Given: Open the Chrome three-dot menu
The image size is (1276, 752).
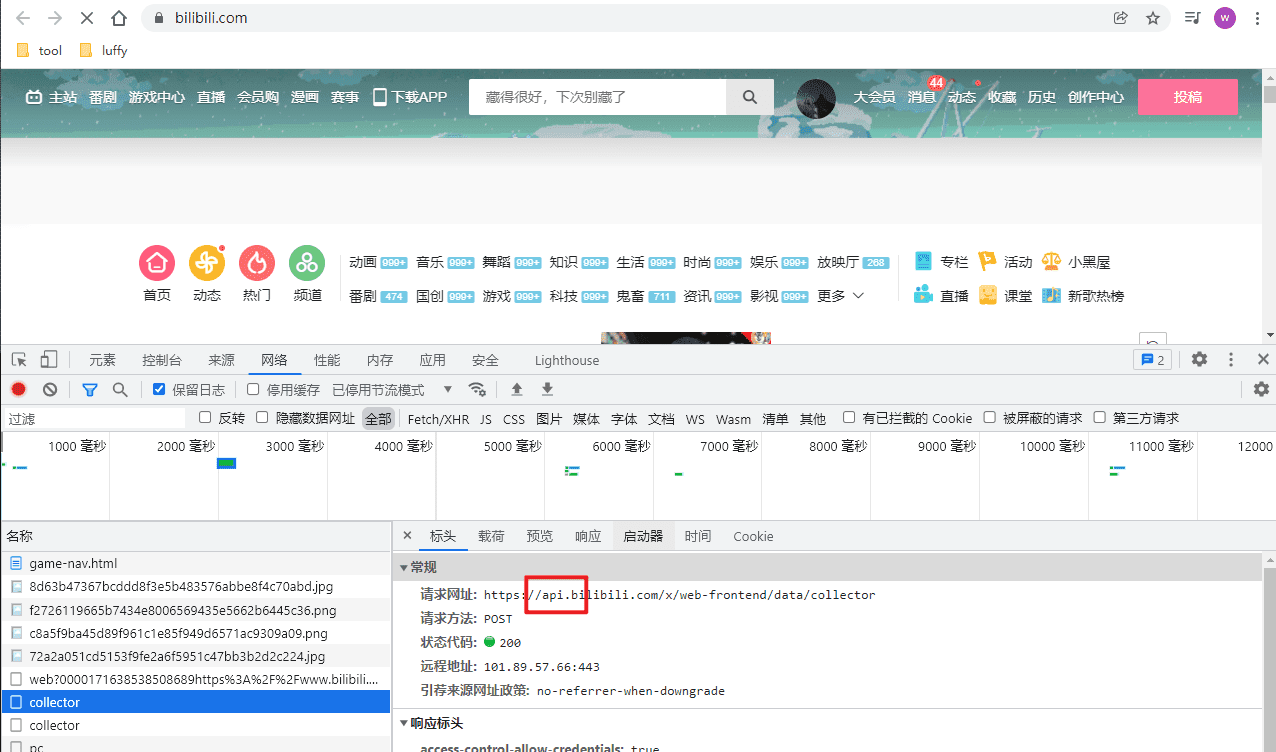Looking at the screenshot, I should pos(1257,18).
